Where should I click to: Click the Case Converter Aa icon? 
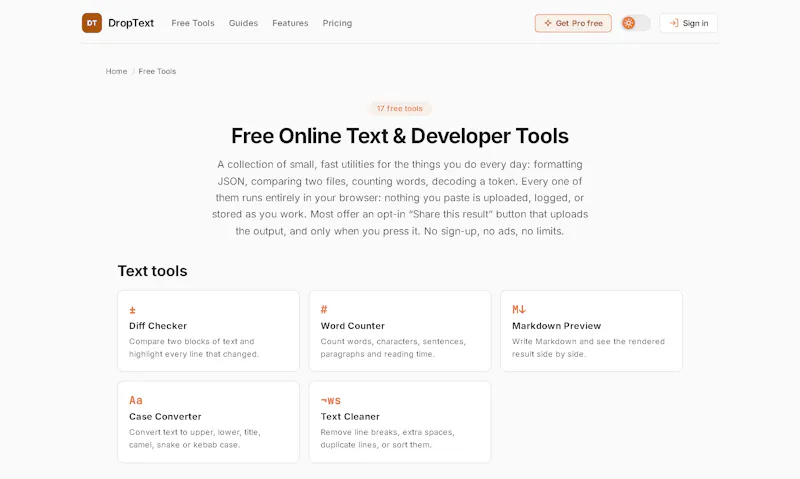(136, 400)
